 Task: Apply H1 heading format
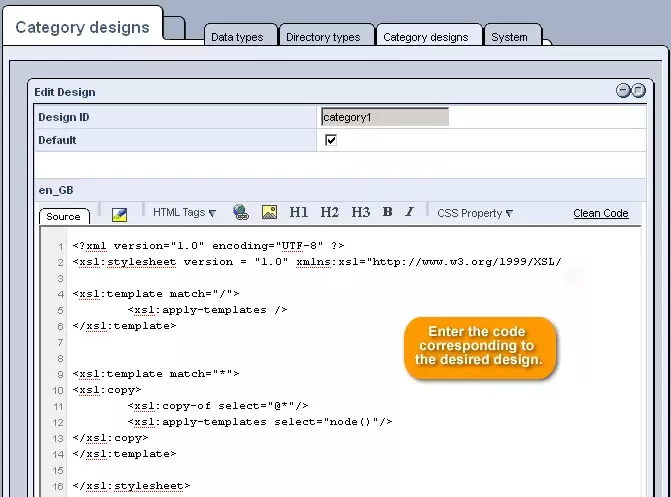click(298, 213)
